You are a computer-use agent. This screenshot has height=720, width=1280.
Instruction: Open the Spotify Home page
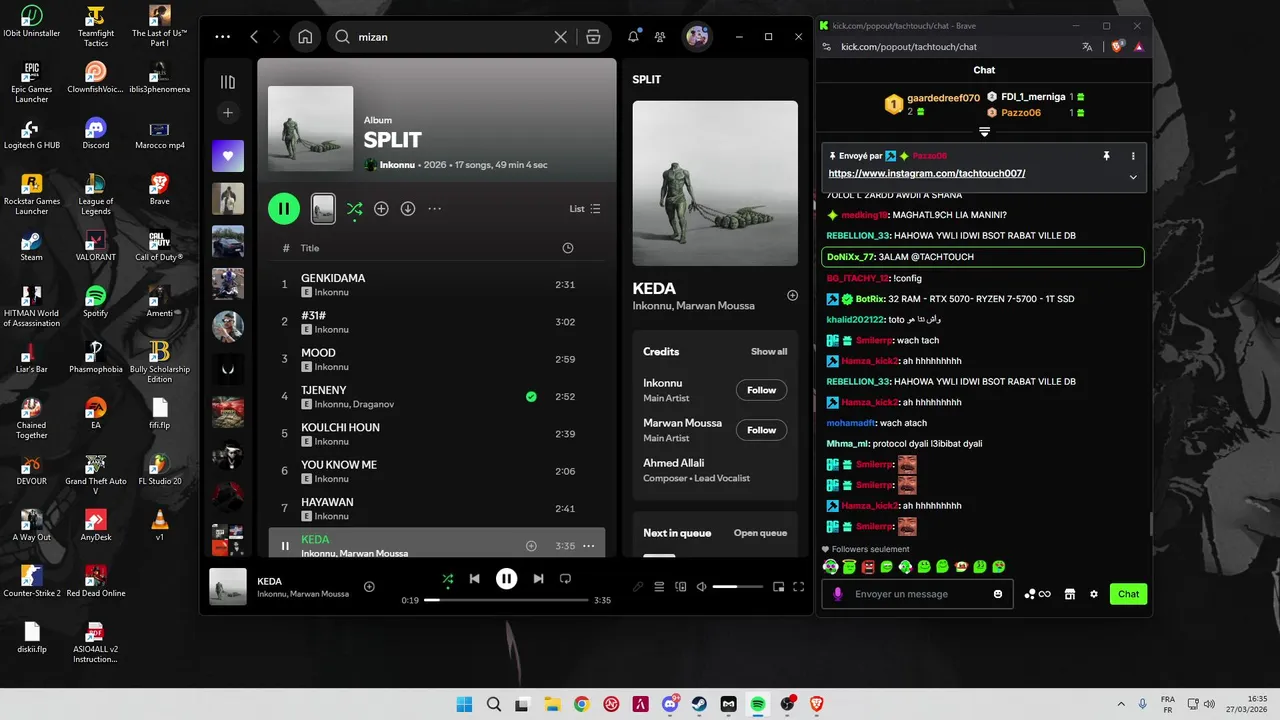click(x=305, y=37)
